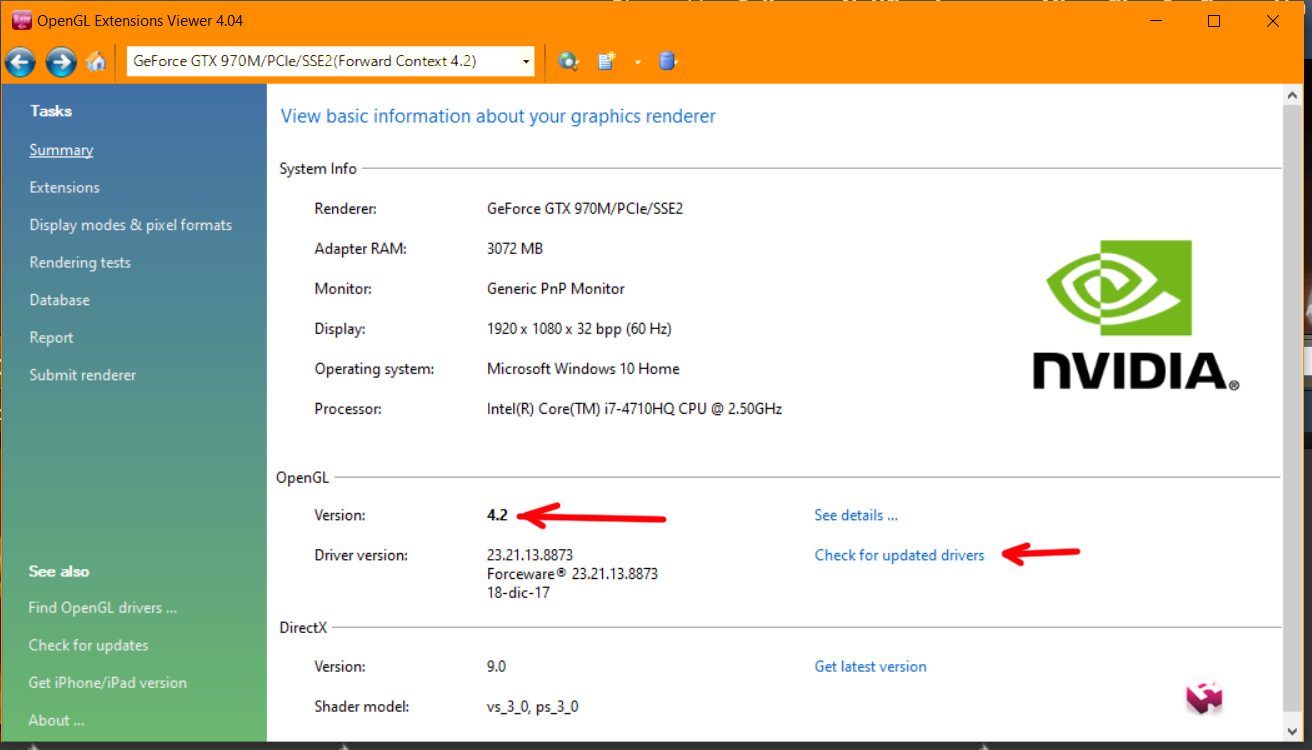
Task: Open Report in the Tasks sidebar
Action: tap(51, 338)
